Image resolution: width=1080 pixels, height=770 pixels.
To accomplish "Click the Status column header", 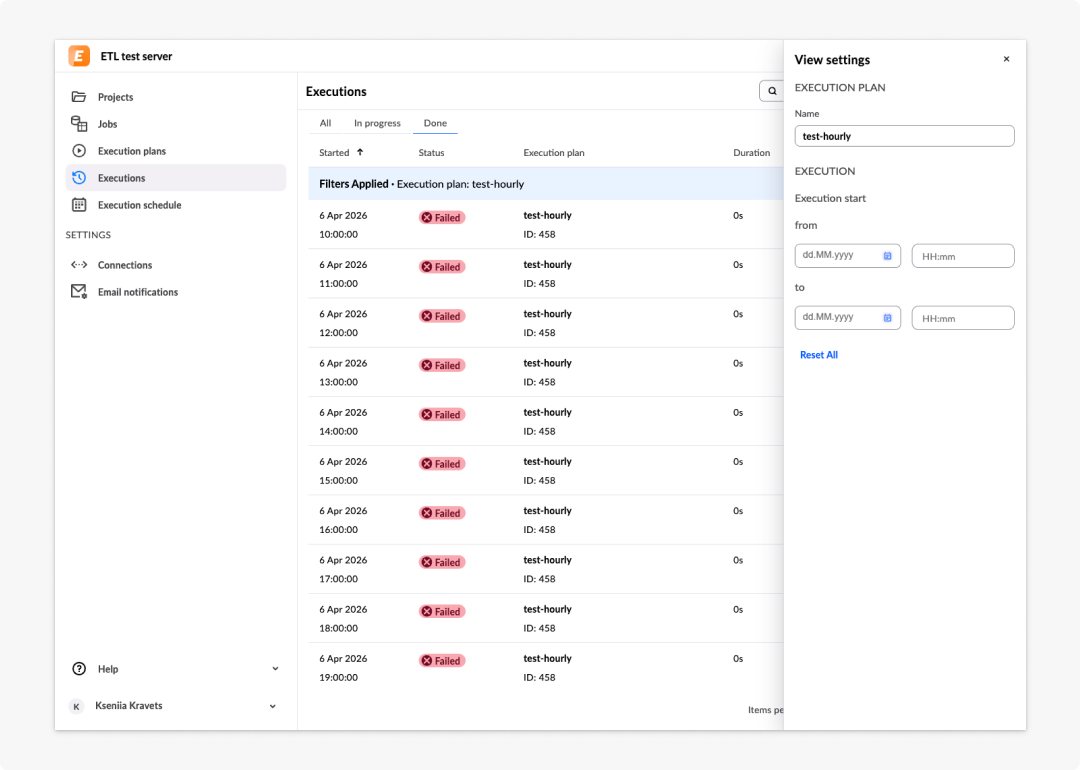I will tap(431, 152).
